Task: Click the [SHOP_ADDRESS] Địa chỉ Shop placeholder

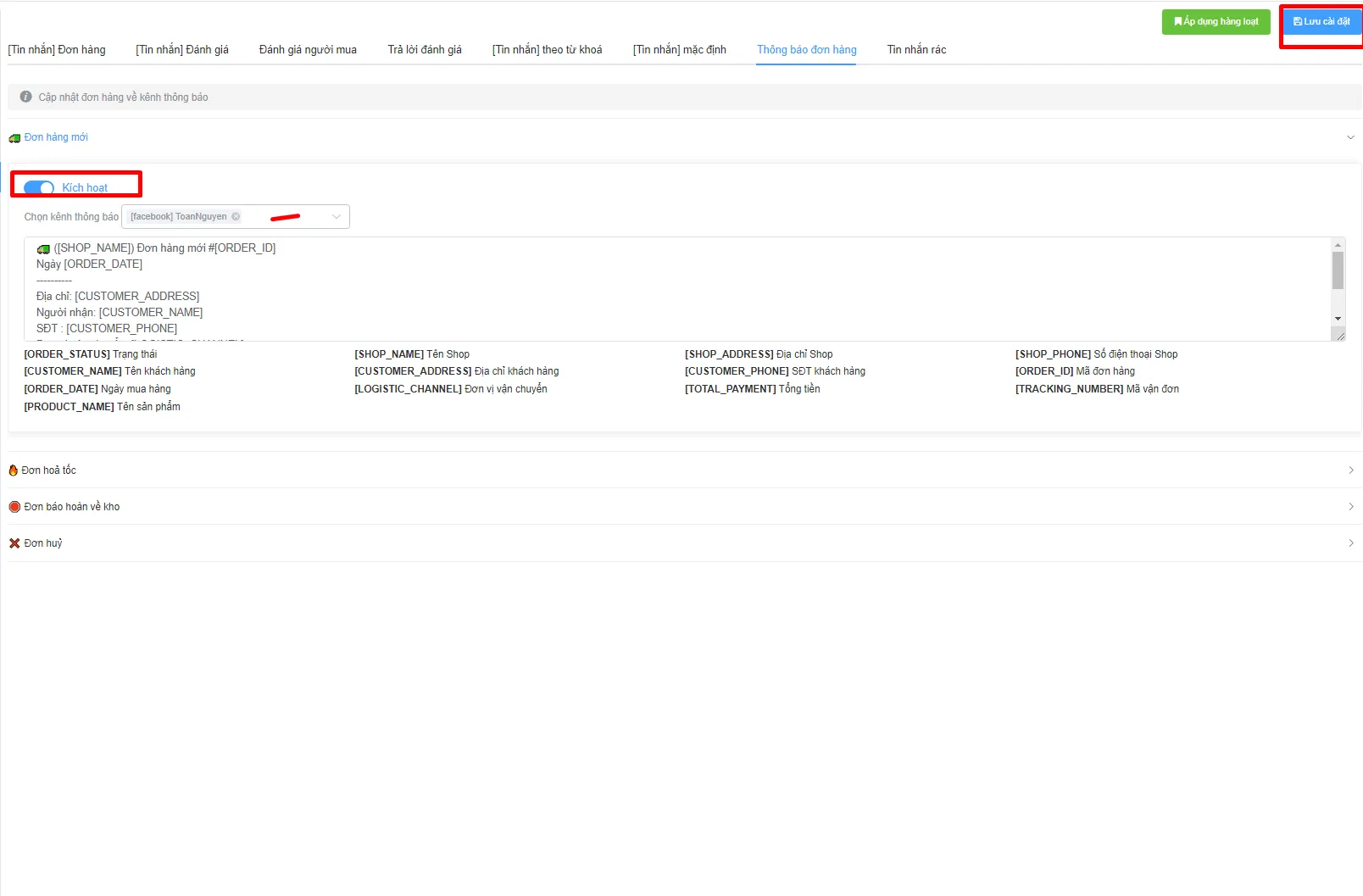Action: point(759,354)
